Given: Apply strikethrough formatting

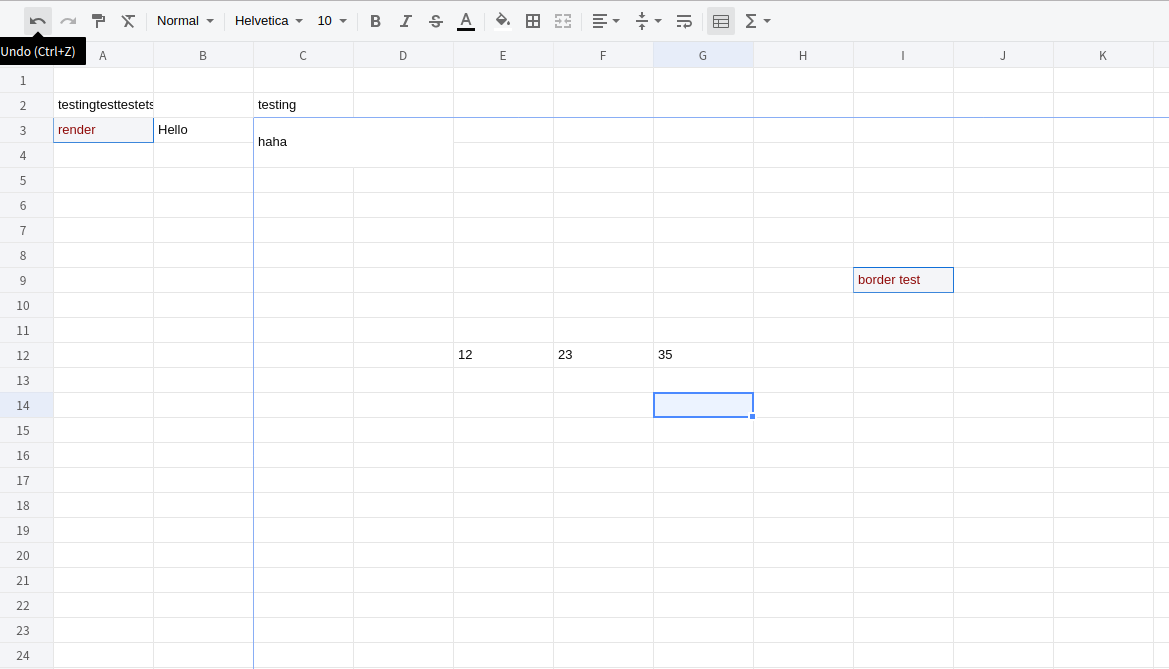Looking at the screenshot, I should click(435, 20).
